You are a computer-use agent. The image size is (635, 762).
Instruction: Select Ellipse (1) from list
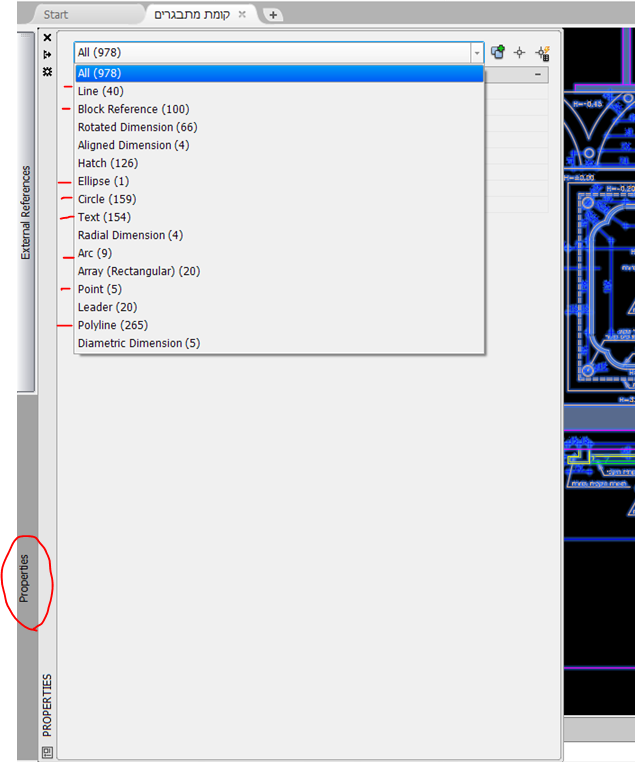pyautogui.click(x=279, y=181)
